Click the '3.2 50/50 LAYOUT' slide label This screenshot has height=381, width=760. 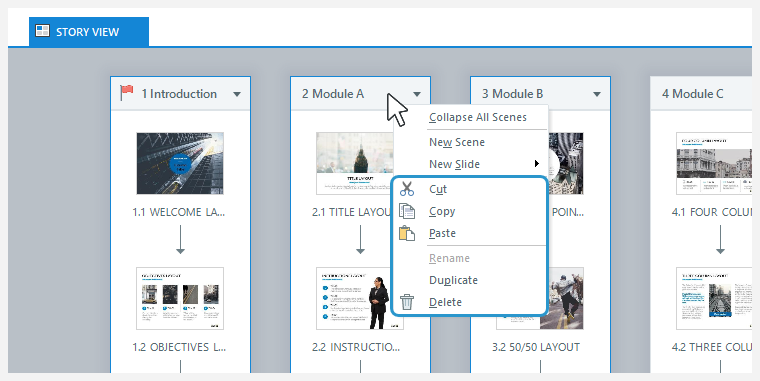pyautogui.click(x=536, y=347)
